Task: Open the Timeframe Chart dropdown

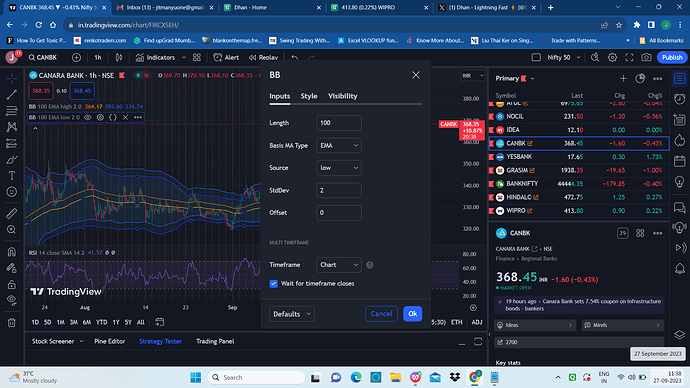Action: [339, 265]
